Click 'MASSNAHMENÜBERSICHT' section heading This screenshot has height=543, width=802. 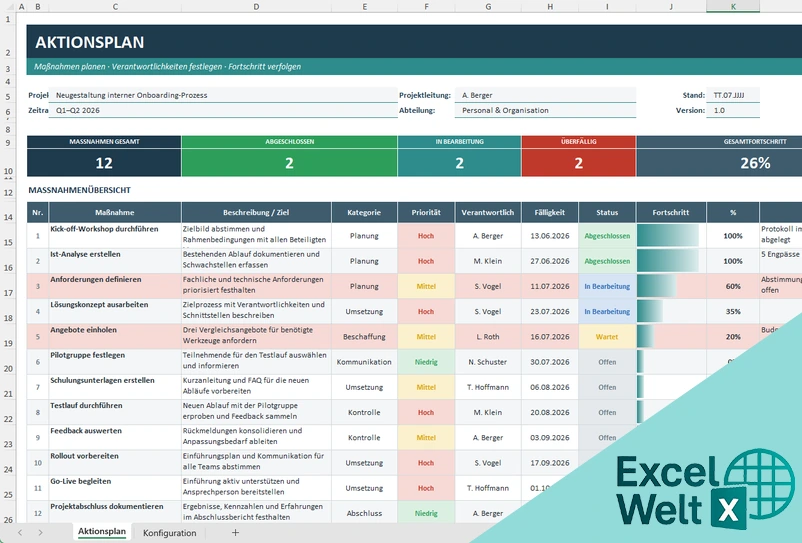pyautogui.click(x=80, y=190)
